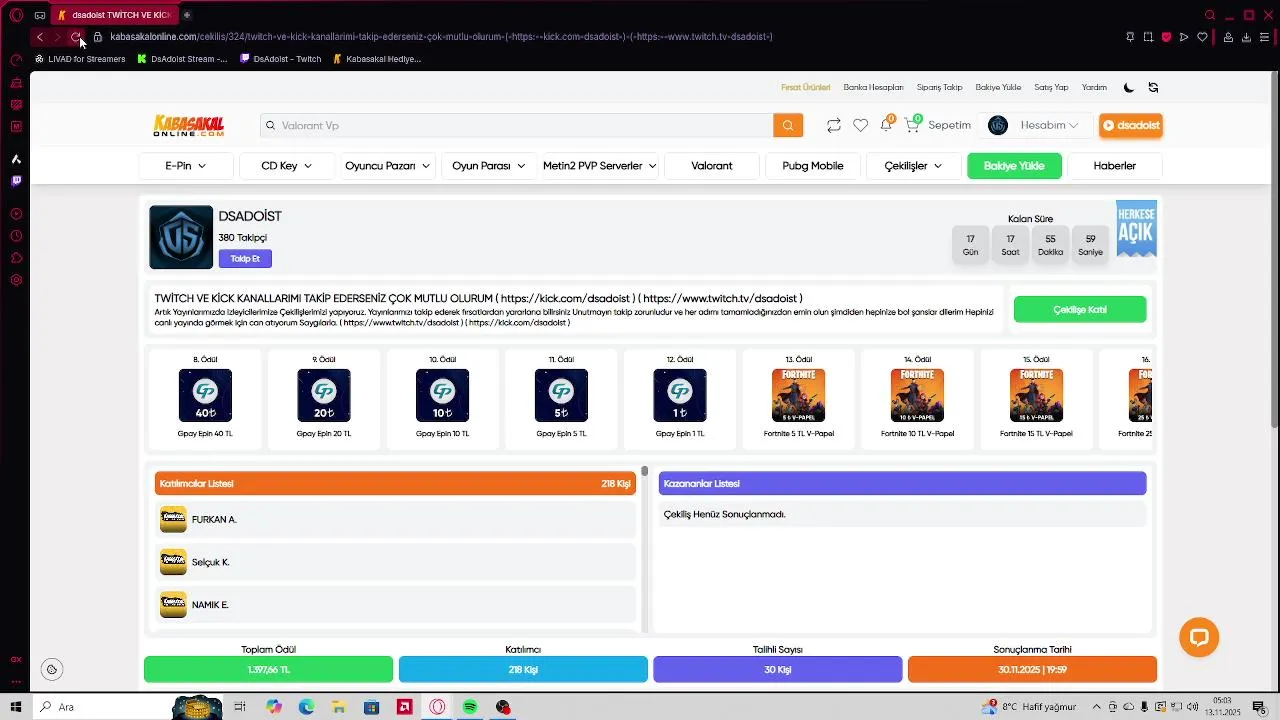Open the Sepetim shopping cart

[937, 125]
